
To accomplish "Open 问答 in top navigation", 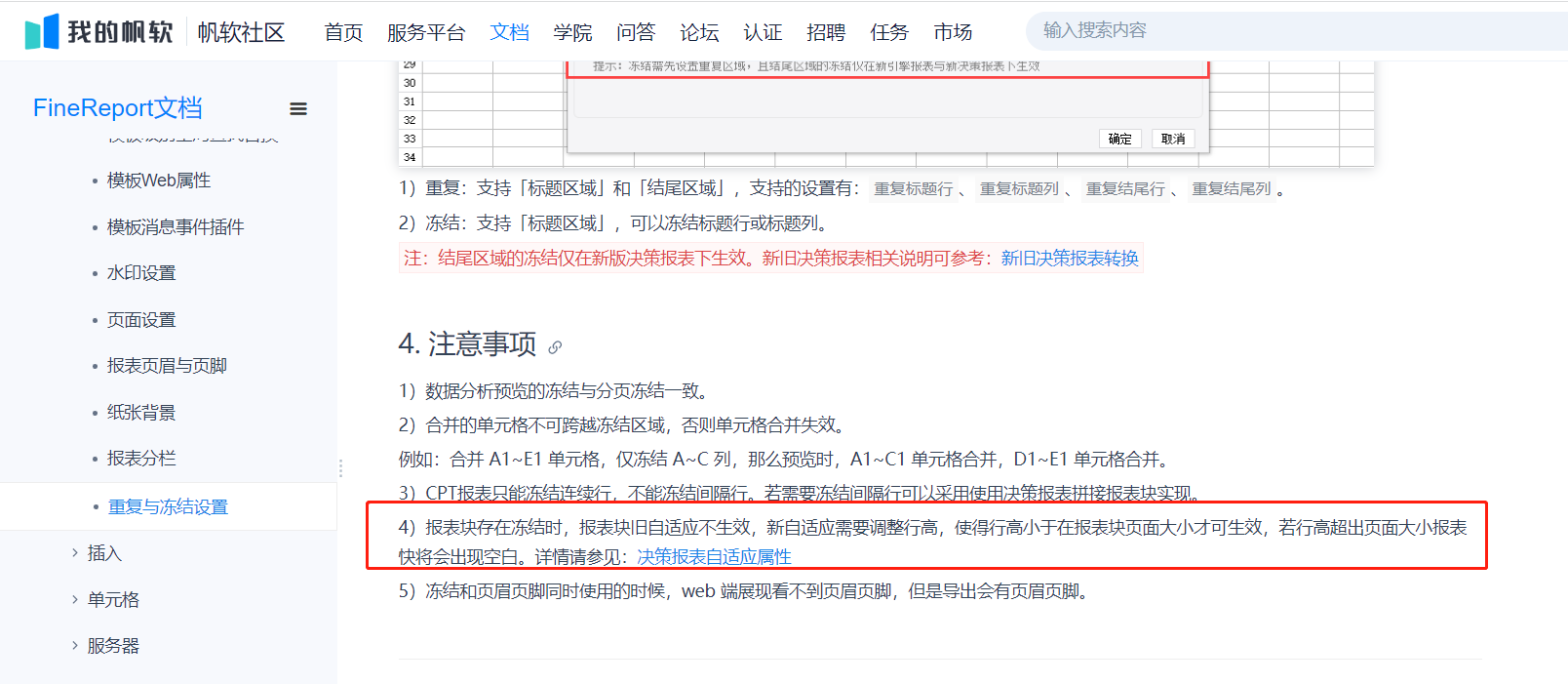I will (636, 32).
